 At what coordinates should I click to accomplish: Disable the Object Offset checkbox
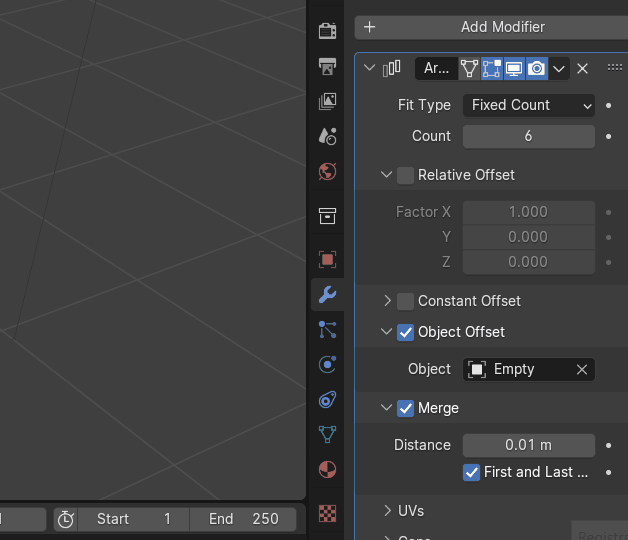[405, 332]
